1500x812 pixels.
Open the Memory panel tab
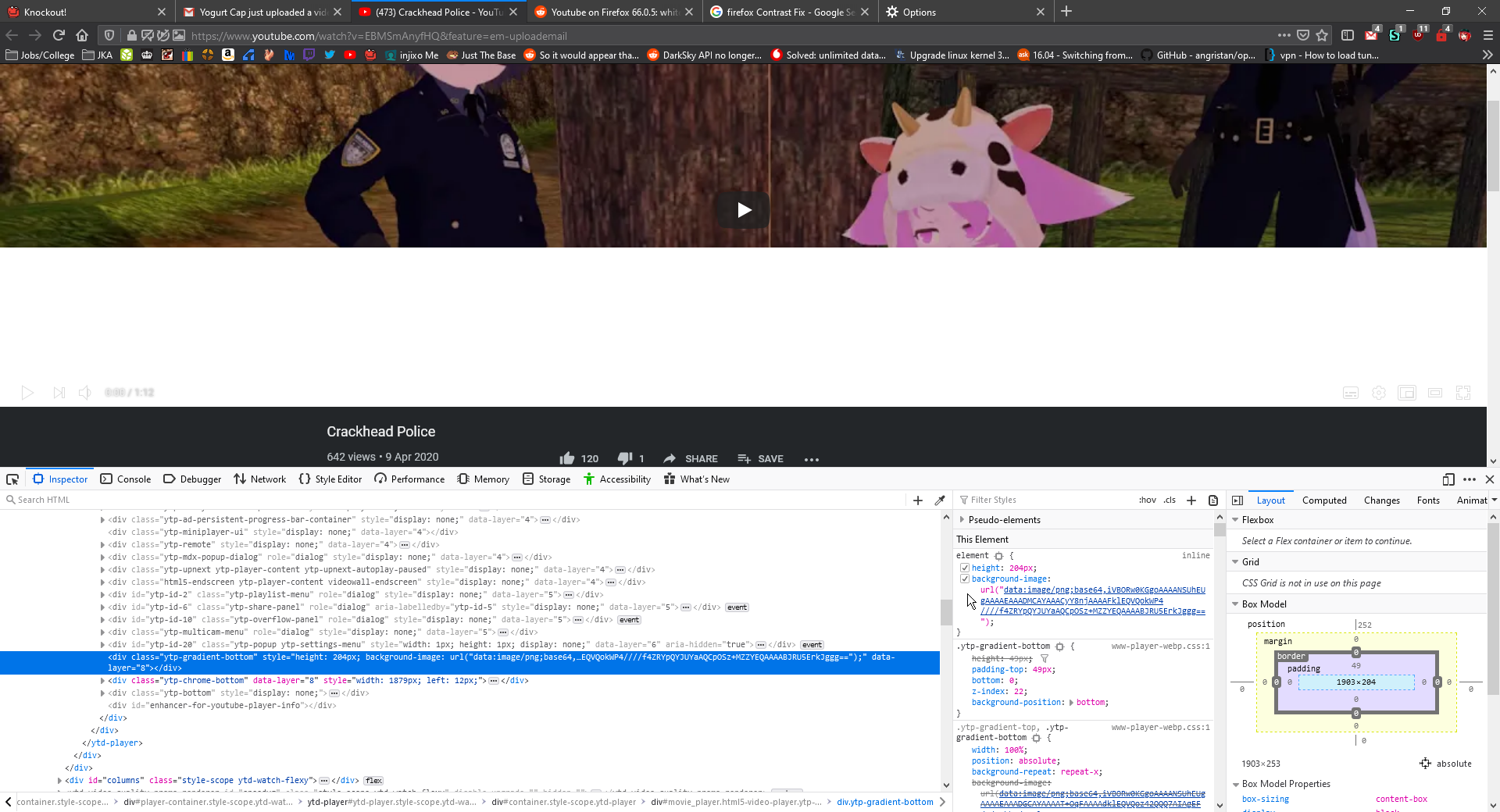click(x=483, y=479)
